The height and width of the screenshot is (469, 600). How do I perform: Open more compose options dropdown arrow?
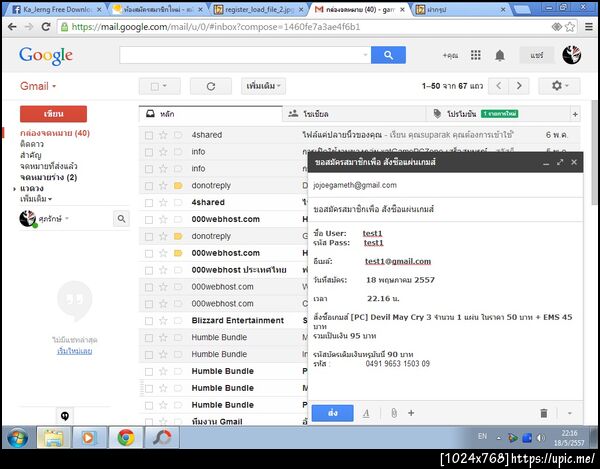[569, 413]
